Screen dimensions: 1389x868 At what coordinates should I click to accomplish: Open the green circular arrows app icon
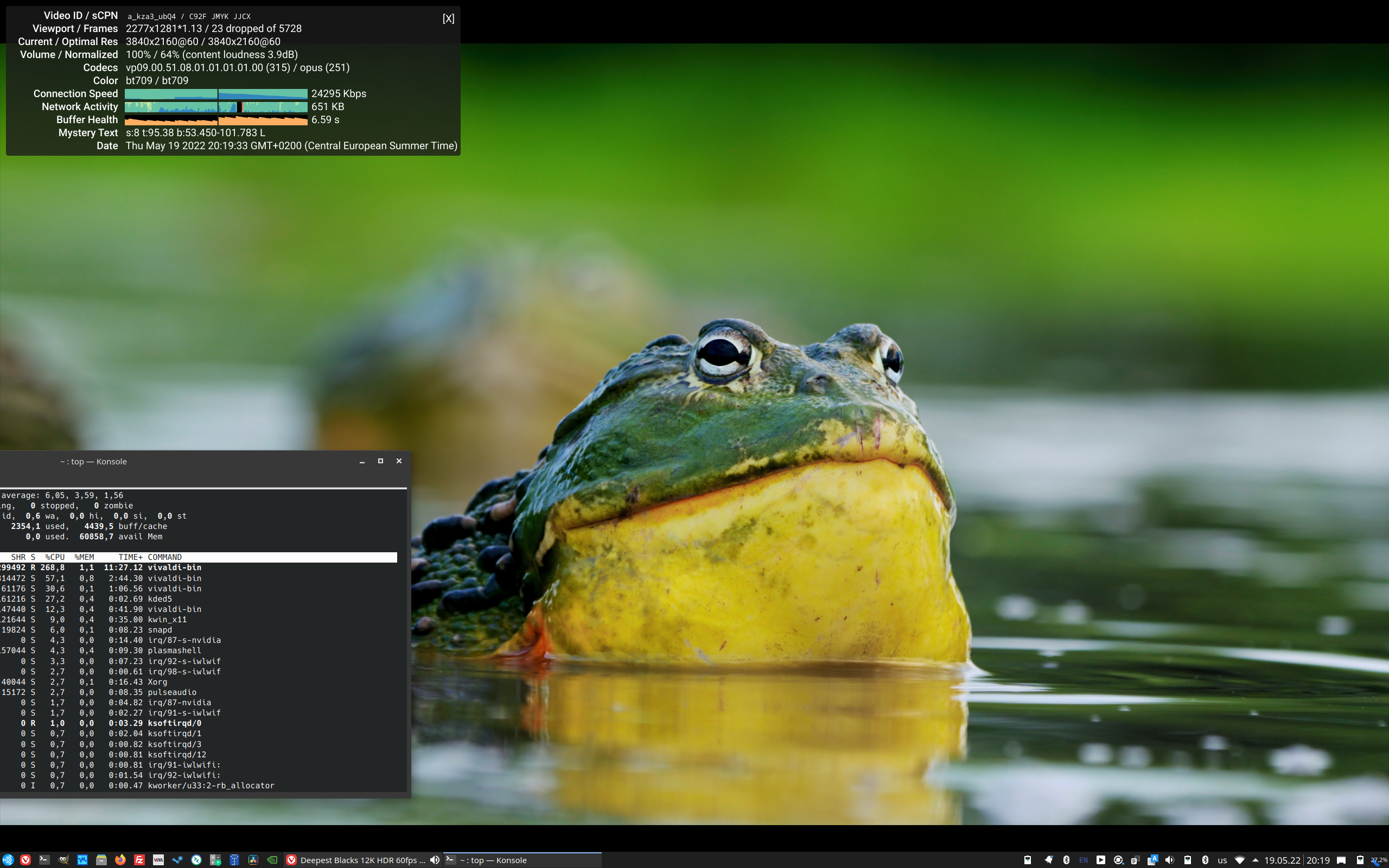click(x=196, y=859)
